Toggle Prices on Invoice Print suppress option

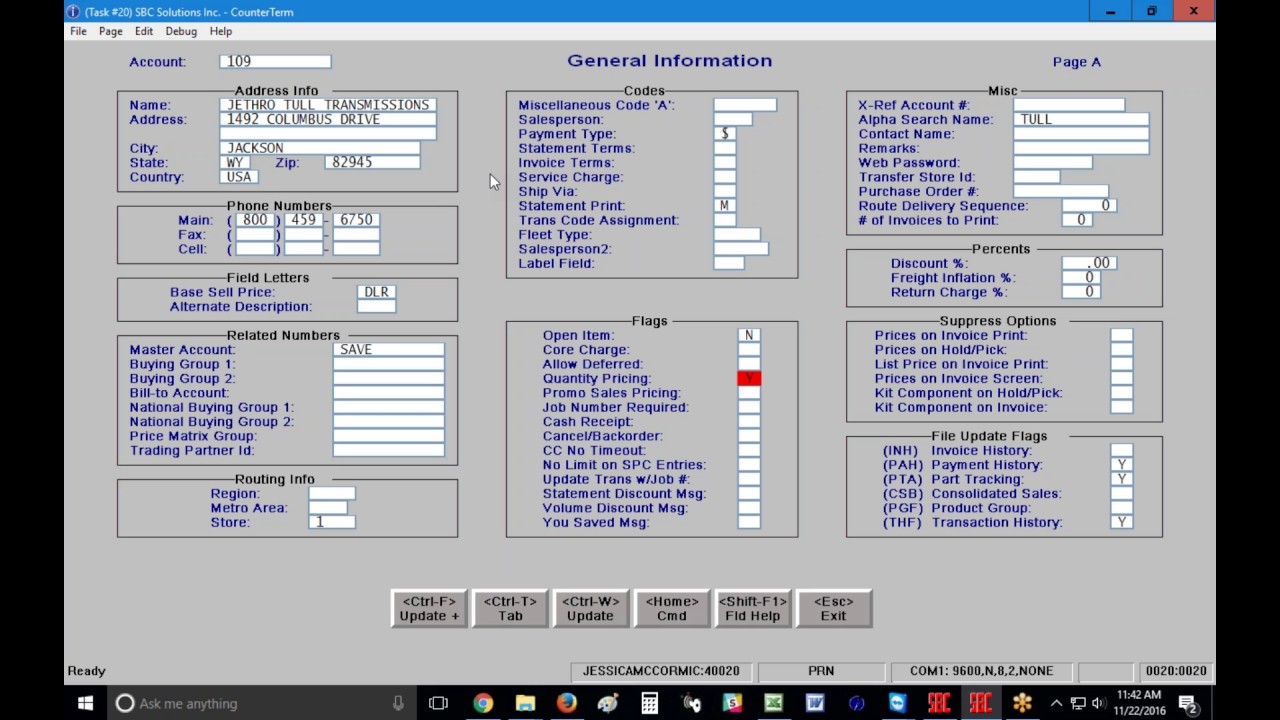[1122, 335]
